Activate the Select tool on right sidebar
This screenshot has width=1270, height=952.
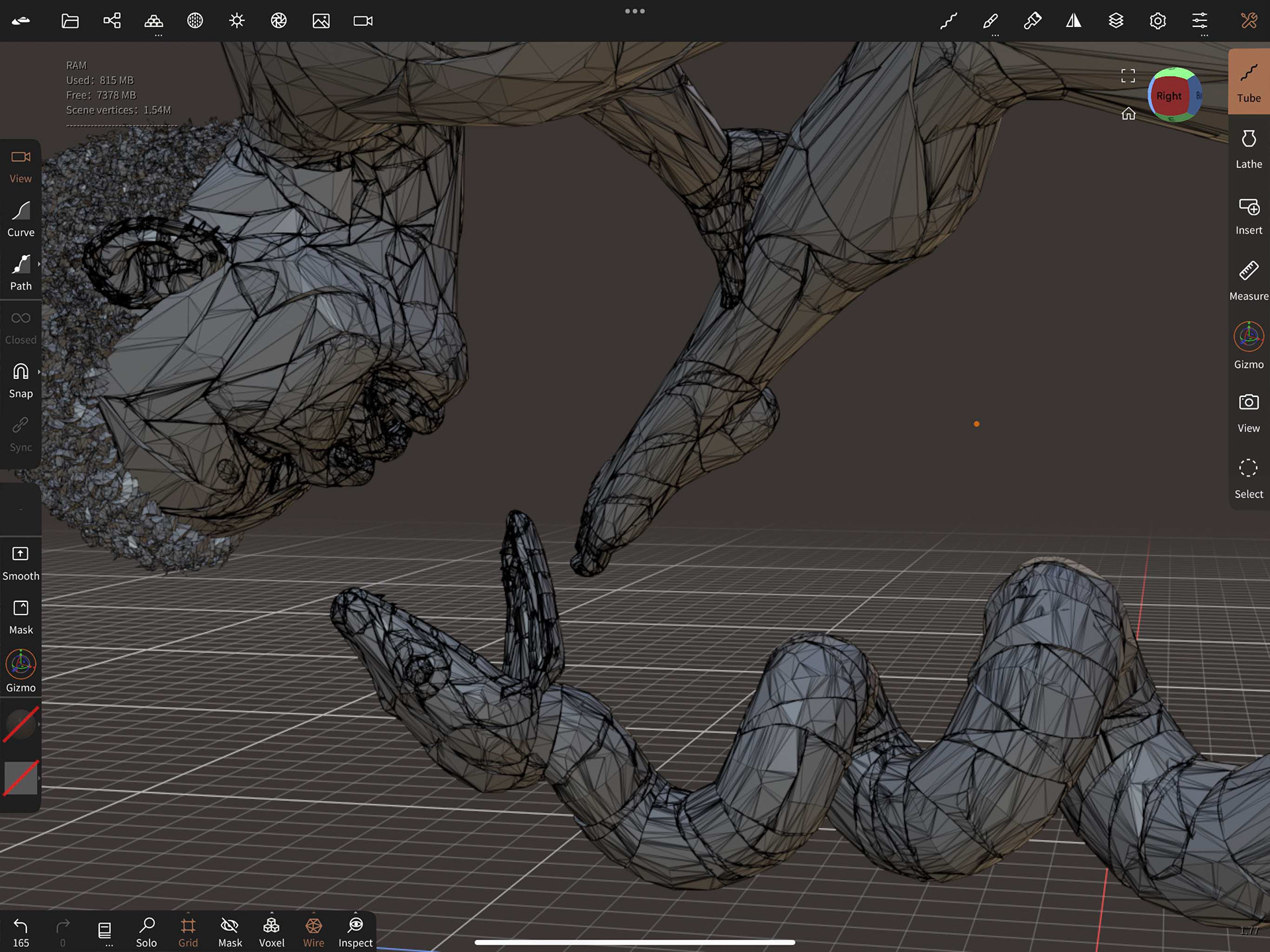[x=1248, y=478]
